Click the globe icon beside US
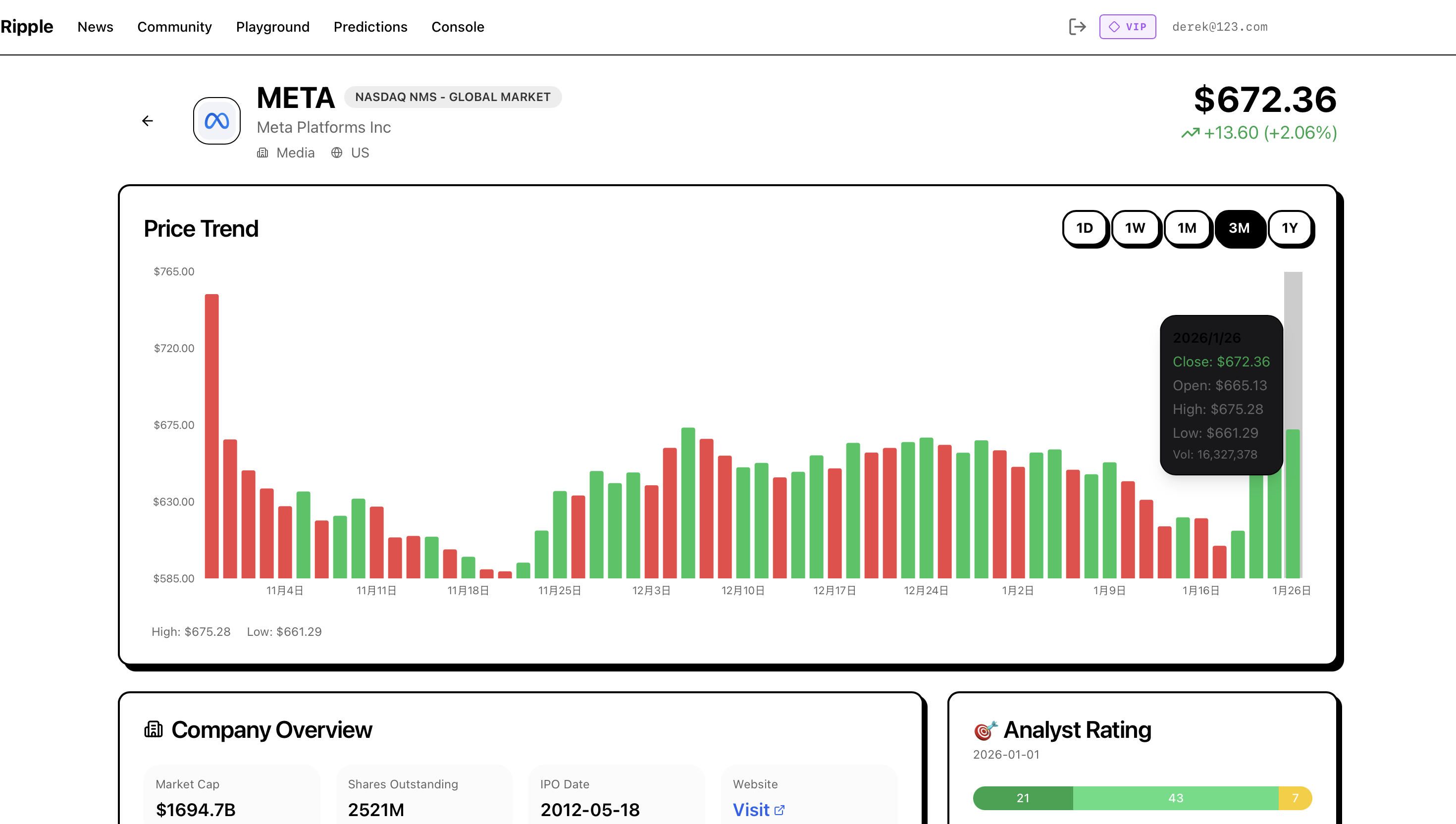Screen dimensions: 1456x824 coord(337,153)
